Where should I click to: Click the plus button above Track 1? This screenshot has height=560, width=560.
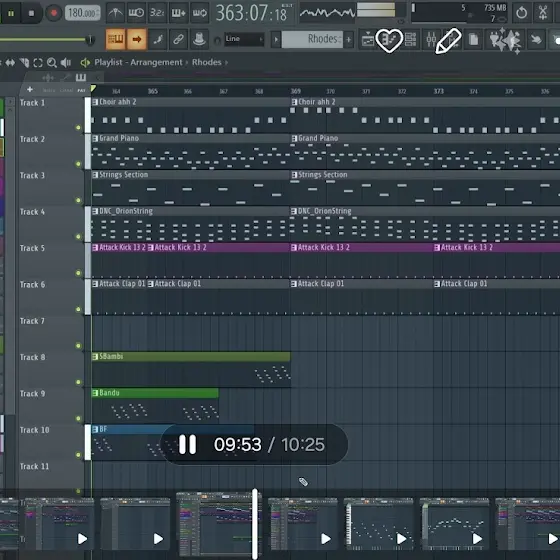[x=30, y=90]
